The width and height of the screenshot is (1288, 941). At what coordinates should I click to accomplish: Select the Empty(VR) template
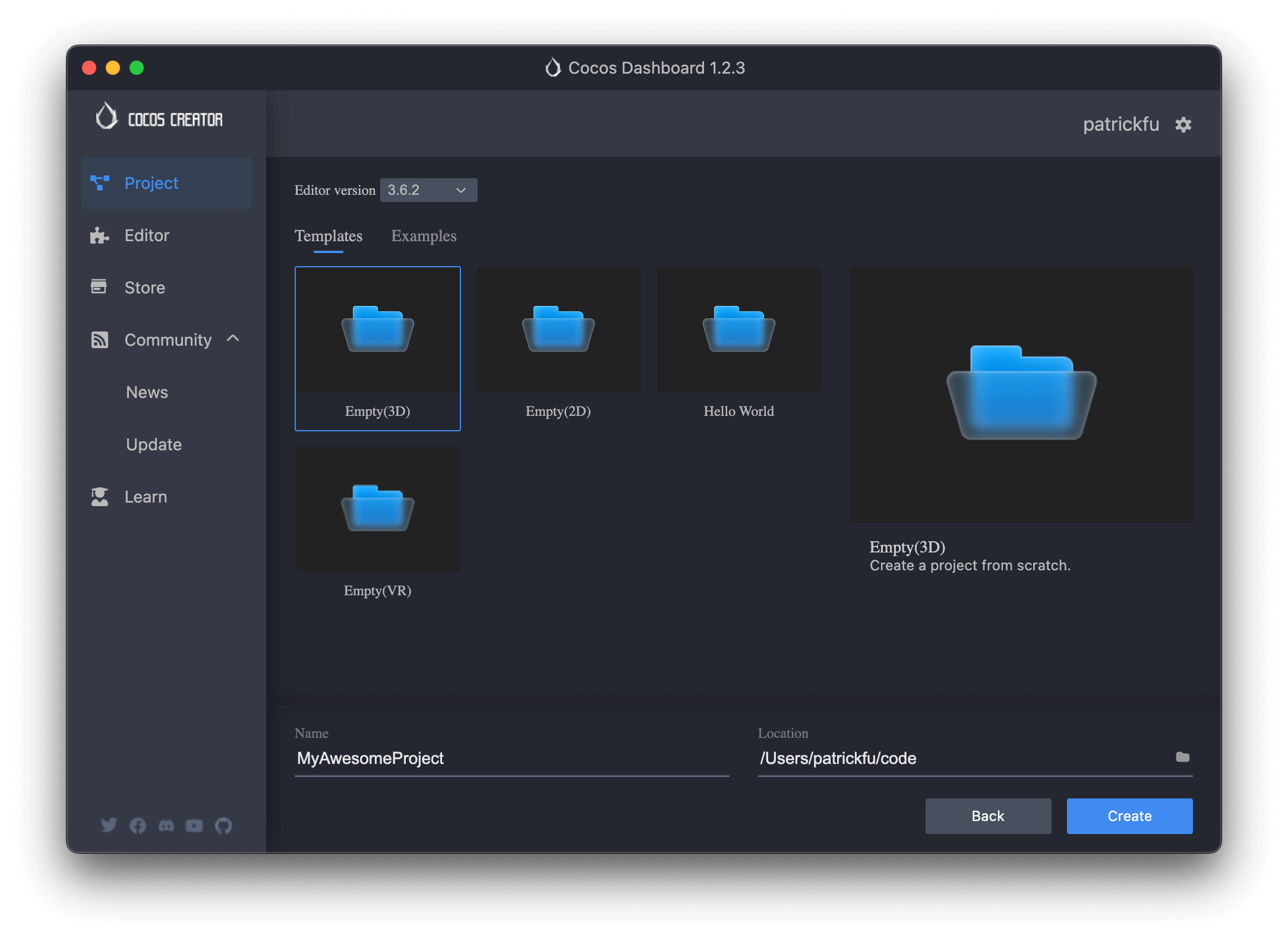pos(377,509)
